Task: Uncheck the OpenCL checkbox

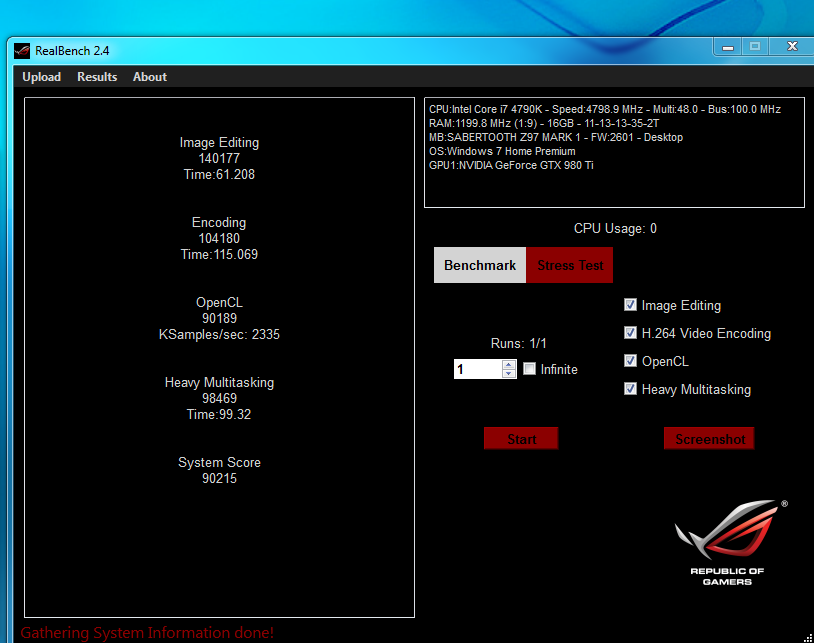Action: (630, 361)
